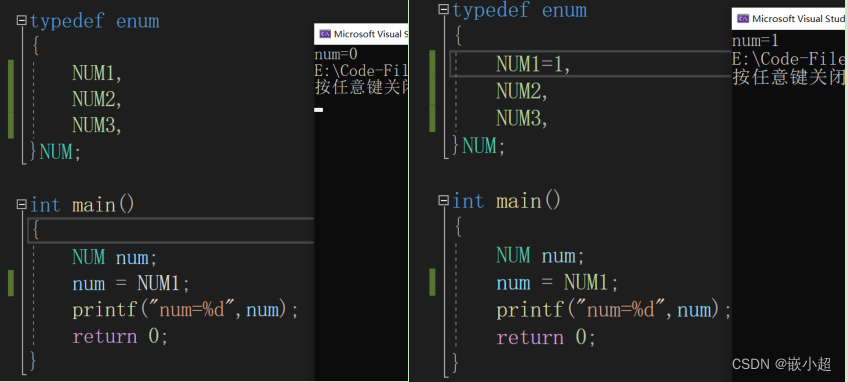Screen dimensions: 848x382
Task: Click "num = NUM1;" line beside num=0 console
Action: [131, 283]
